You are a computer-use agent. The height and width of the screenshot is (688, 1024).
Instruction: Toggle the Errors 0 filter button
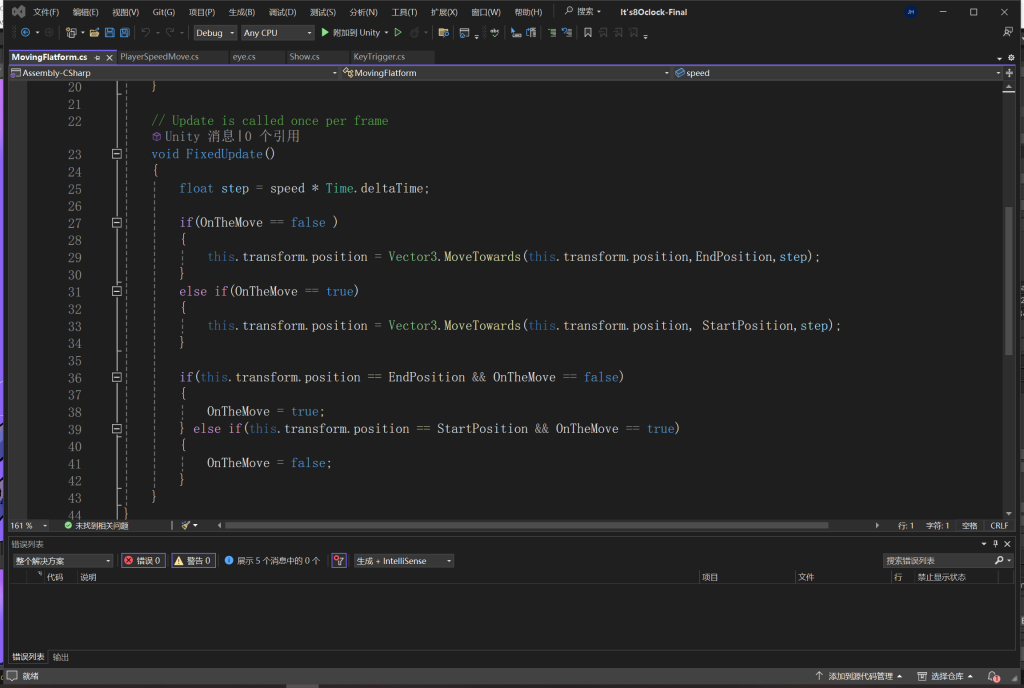[143, 561]
